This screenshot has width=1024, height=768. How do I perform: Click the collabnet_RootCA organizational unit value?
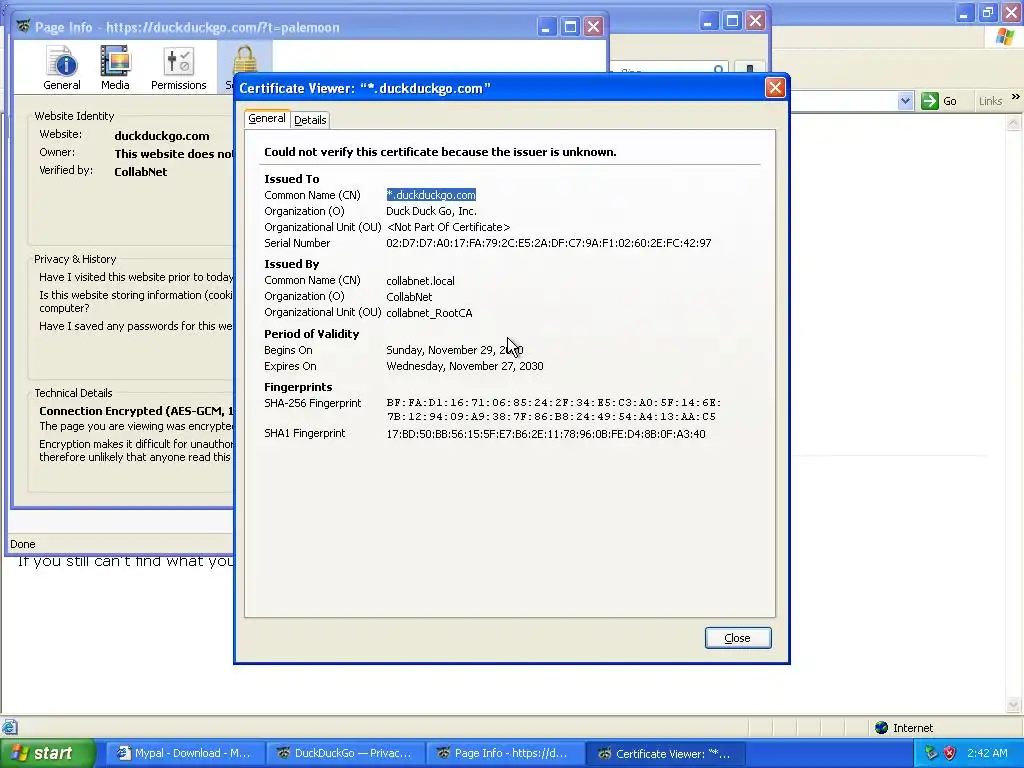tap(429, 313)
